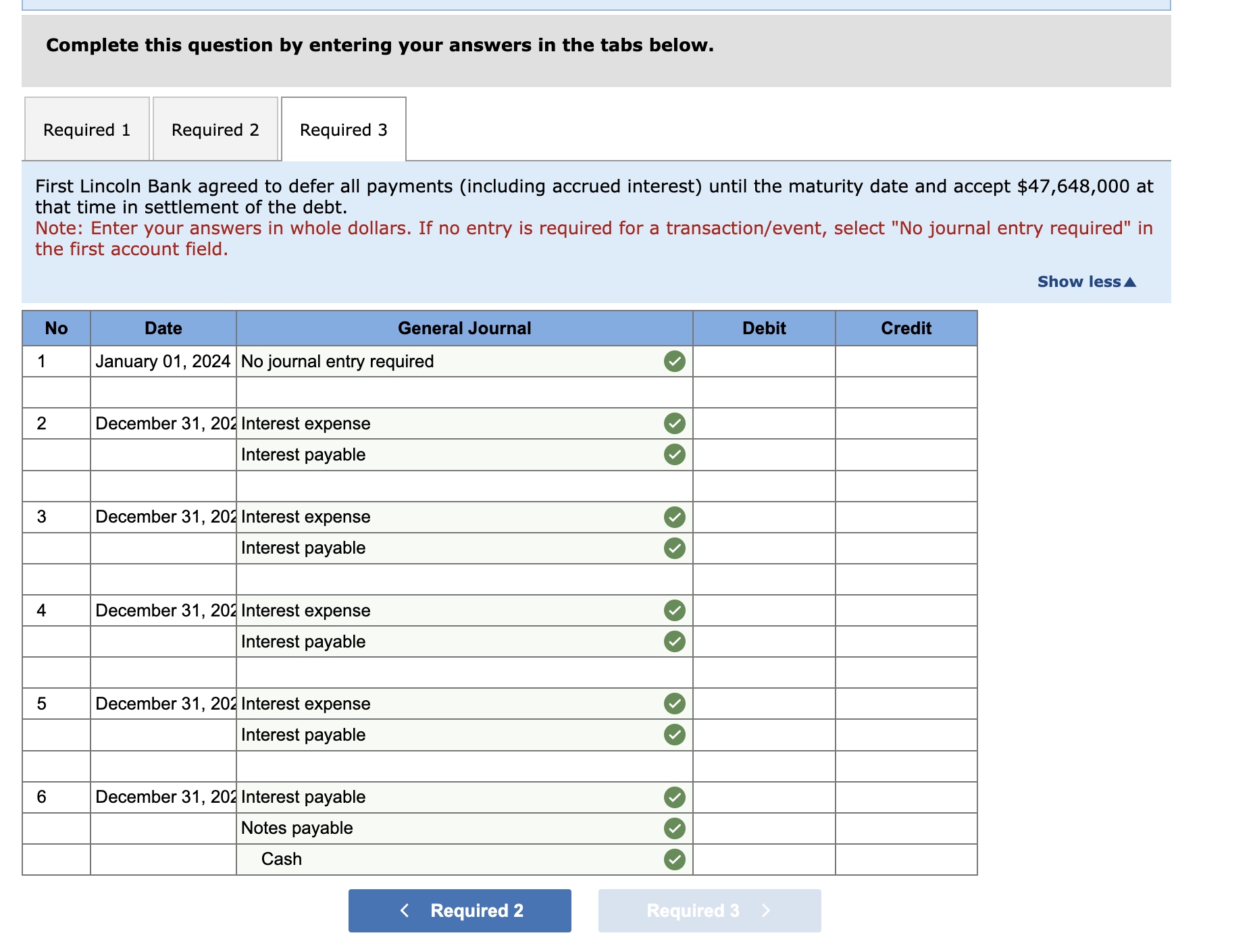This screenshot has height=952, width=1255.
Task: Click entry number 6 cell
Action: tap(57, 797)
